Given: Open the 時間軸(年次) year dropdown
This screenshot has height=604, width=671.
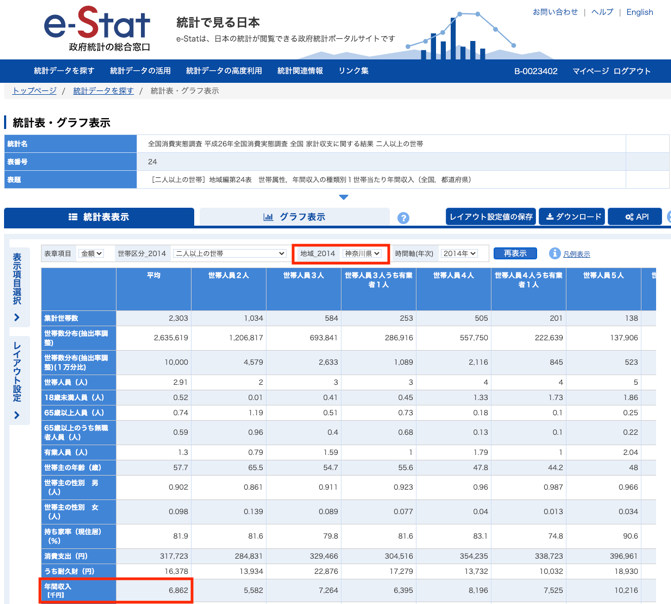Looking at the screenshot, I should tap(459, 254).
